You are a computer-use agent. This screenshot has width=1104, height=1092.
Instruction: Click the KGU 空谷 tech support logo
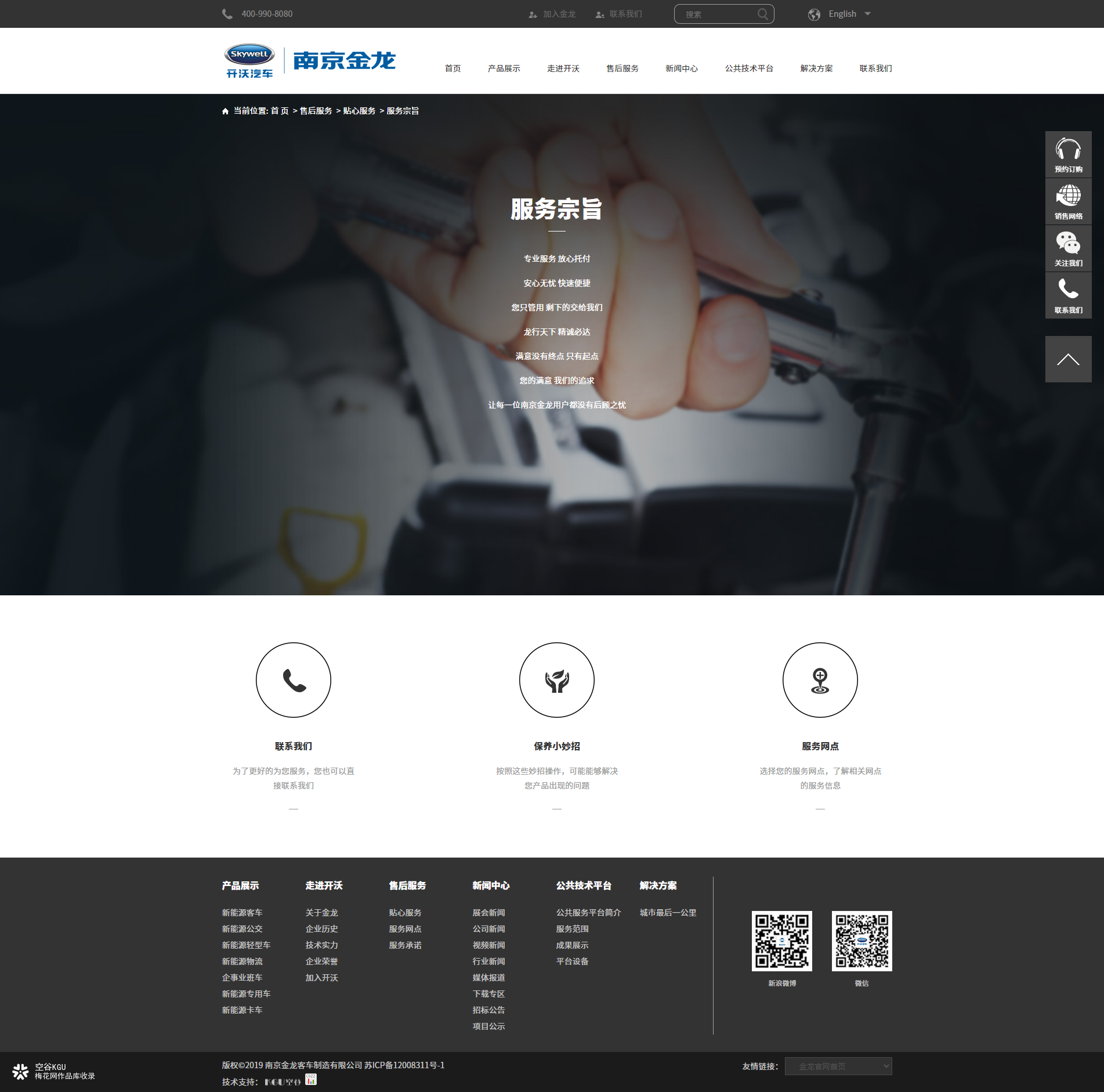coord(283,1082)
